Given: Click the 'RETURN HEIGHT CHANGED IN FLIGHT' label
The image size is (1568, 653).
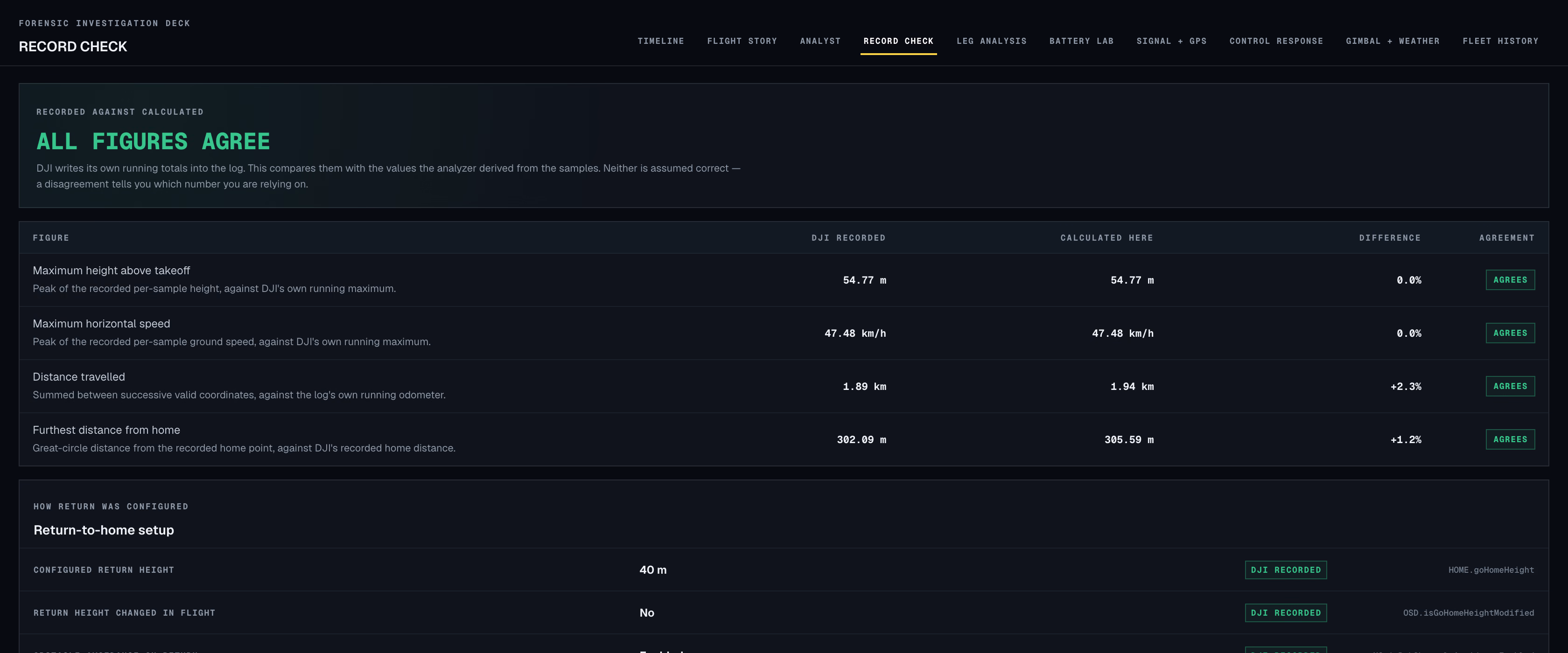Looking at the screenshot, I should (x=124, y=613).
